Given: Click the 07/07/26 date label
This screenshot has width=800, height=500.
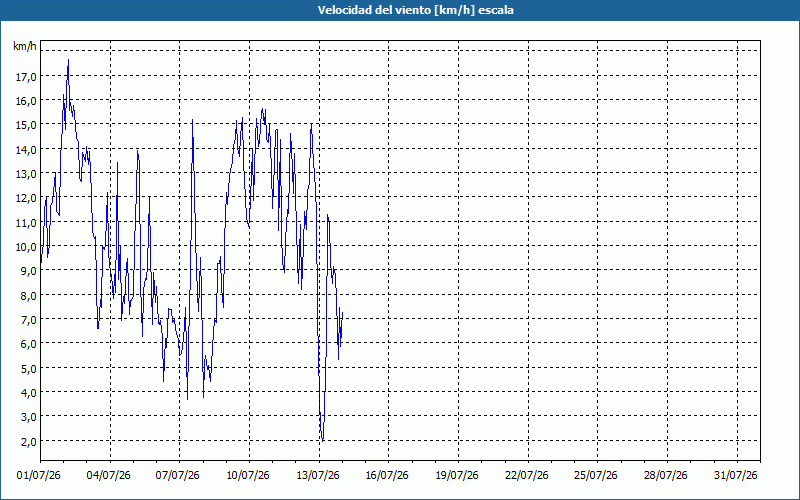Looking at the screenshot, I should (178, 476).
